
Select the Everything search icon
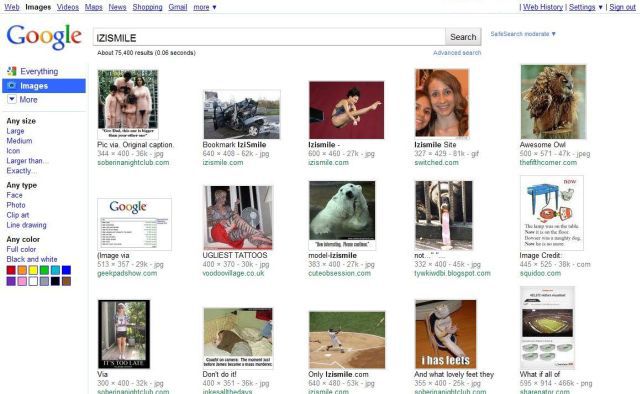point(12,71)
